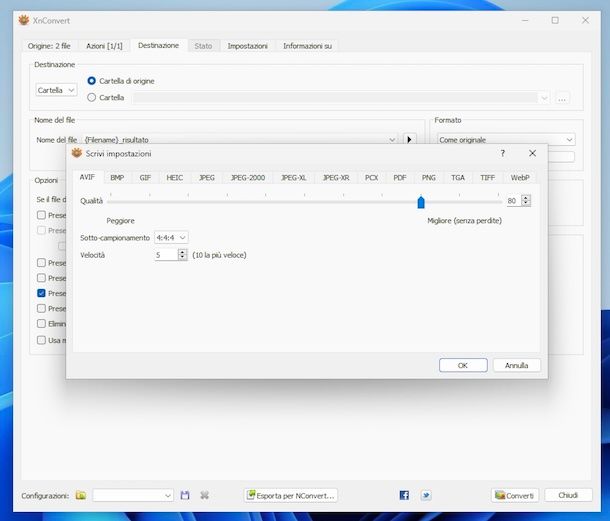Viewport: 610px width, 521px height.
Task: Select the Cartella radio button
Action: coord(92,97)
